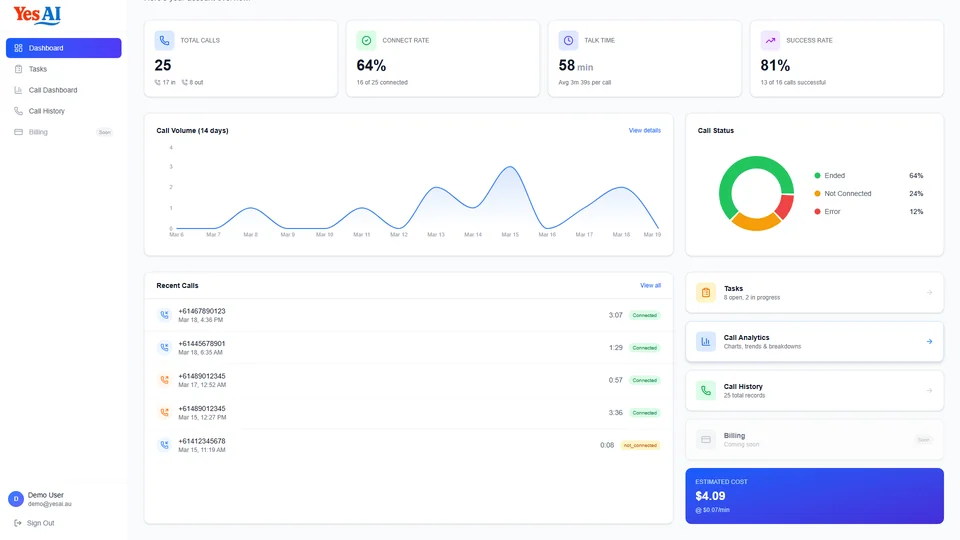The width and height of the screenshot is (960, 540).
Task: Click the 64% Connect Rate value
Action: (x=371, y=66)
